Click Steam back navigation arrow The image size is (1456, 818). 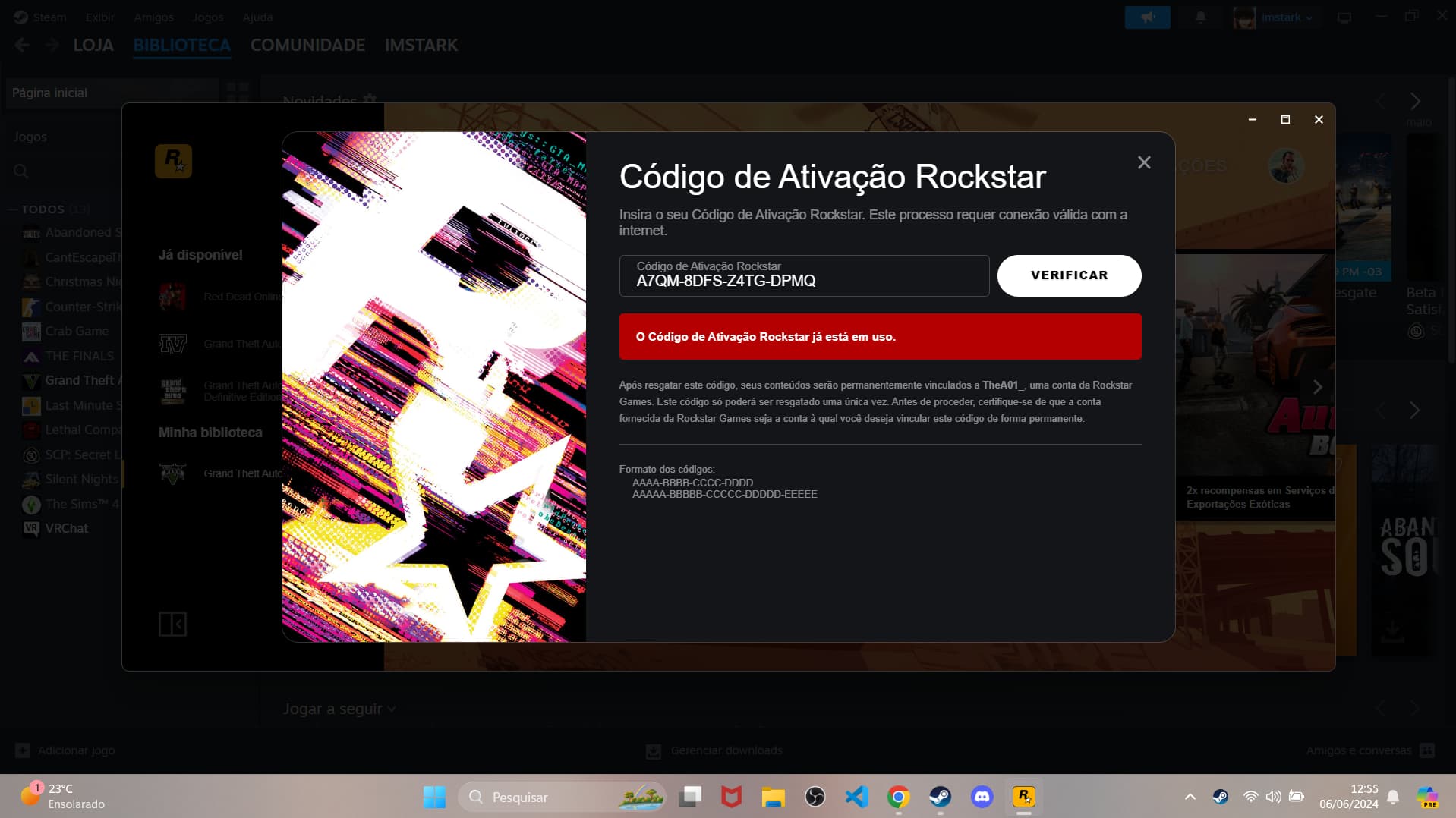pyautogui.click(x=22, y=46)
